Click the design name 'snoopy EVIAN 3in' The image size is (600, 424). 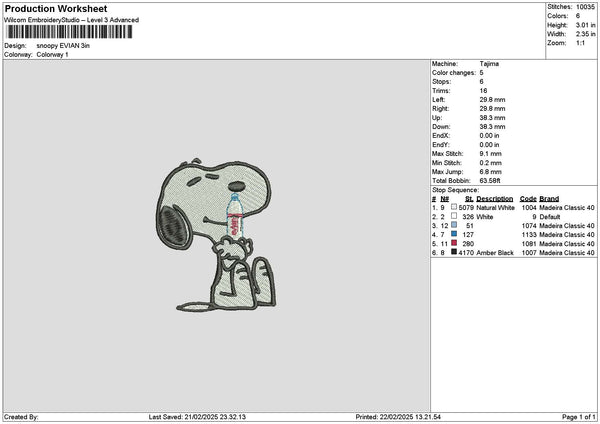point(63,46)
